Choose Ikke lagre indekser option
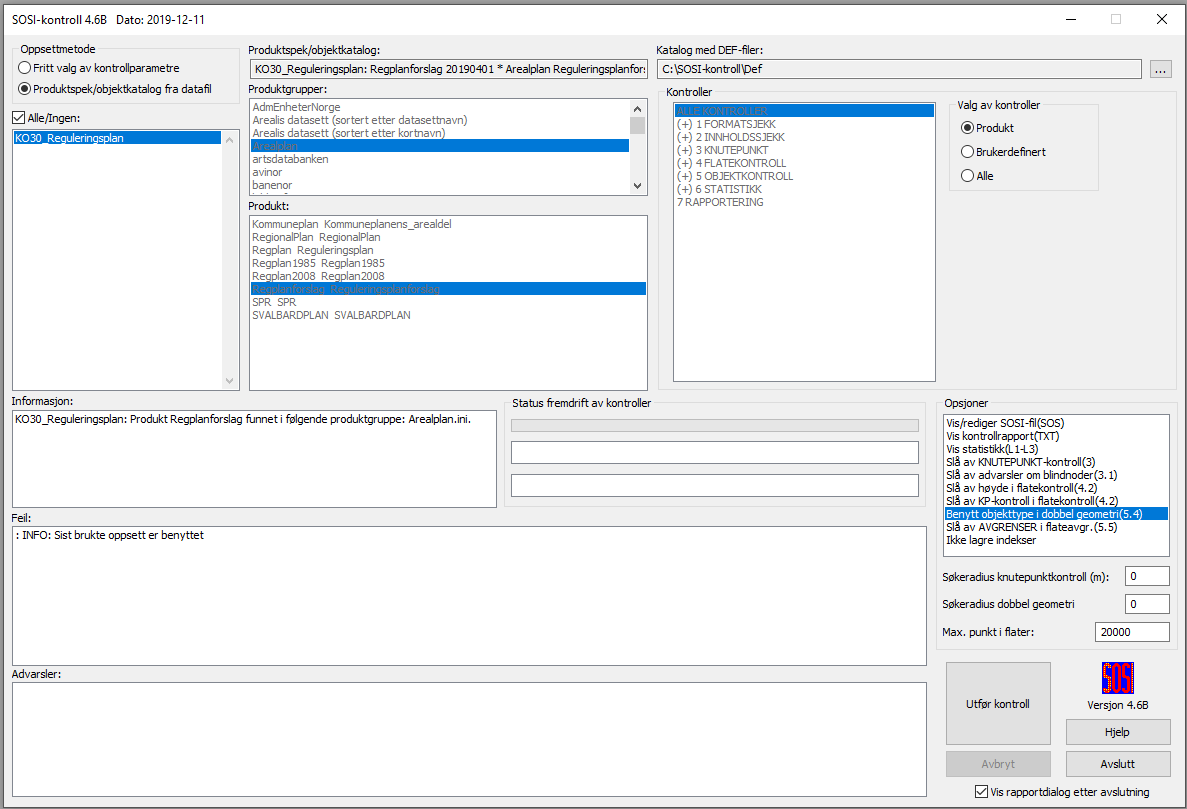Image resolution: width=1187 pixels, height=809 pixels. point(991,540)
